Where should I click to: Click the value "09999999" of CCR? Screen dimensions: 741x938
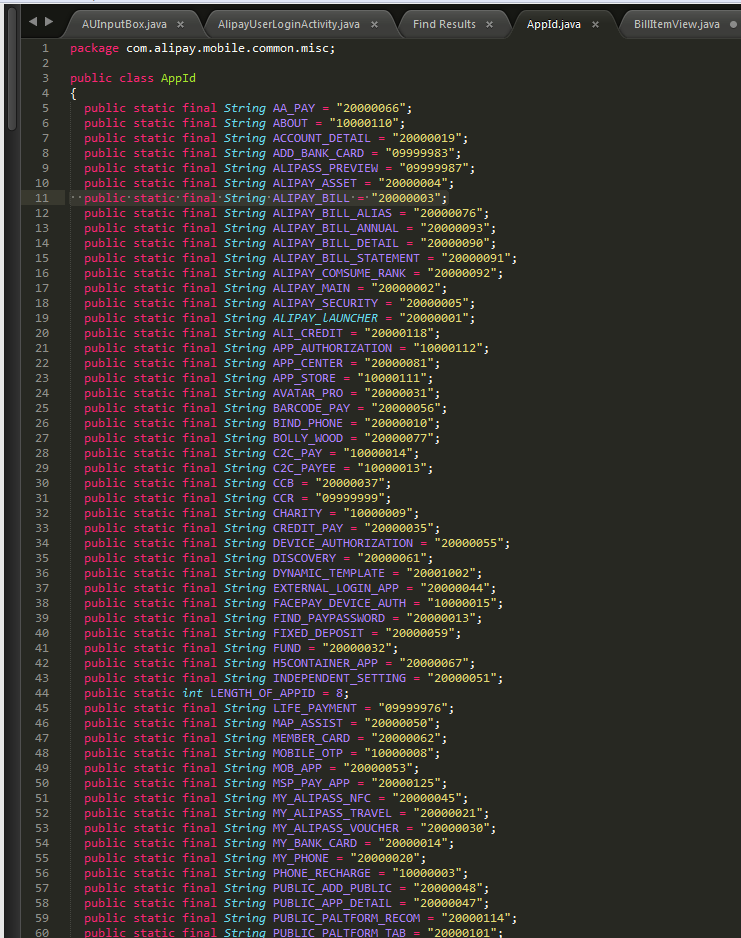point(350,498)
